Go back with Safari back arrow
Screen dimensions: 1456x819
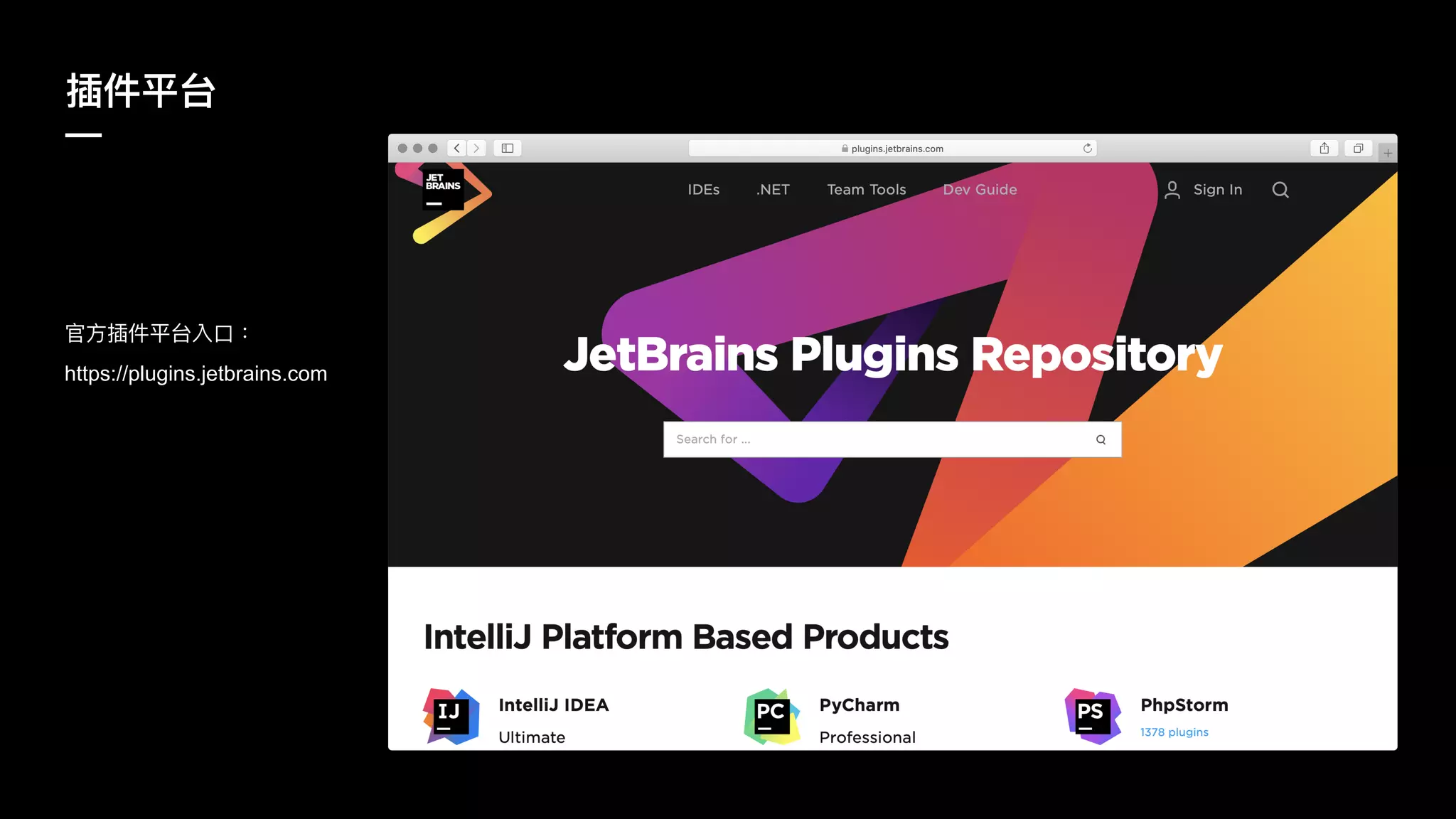tap(457, 148)
